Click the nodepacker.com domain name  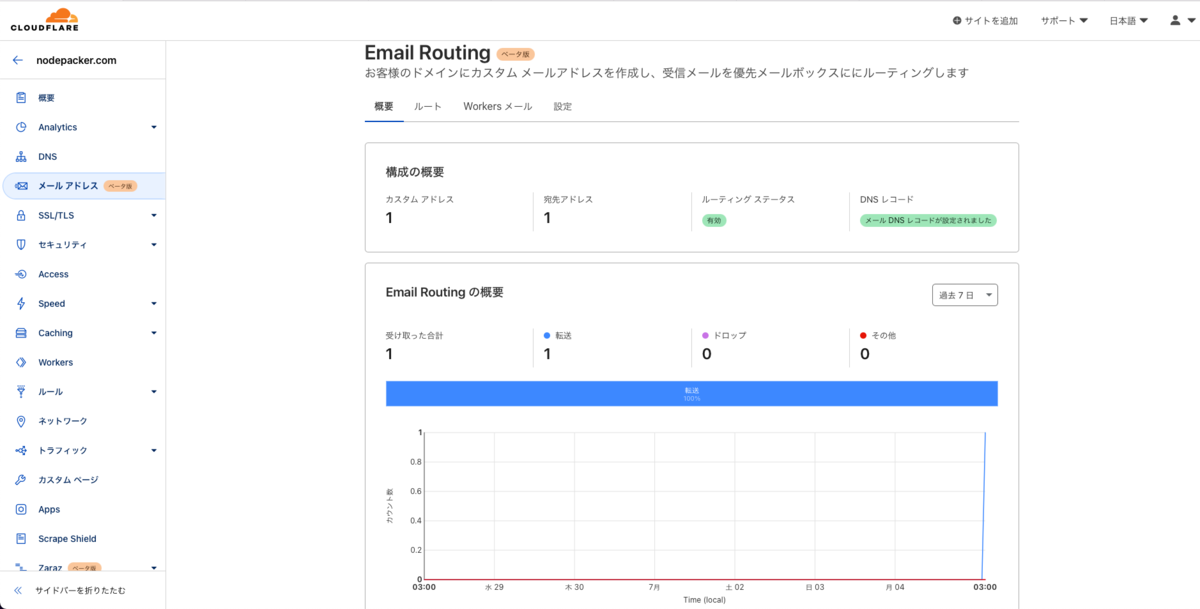(77, 60)
